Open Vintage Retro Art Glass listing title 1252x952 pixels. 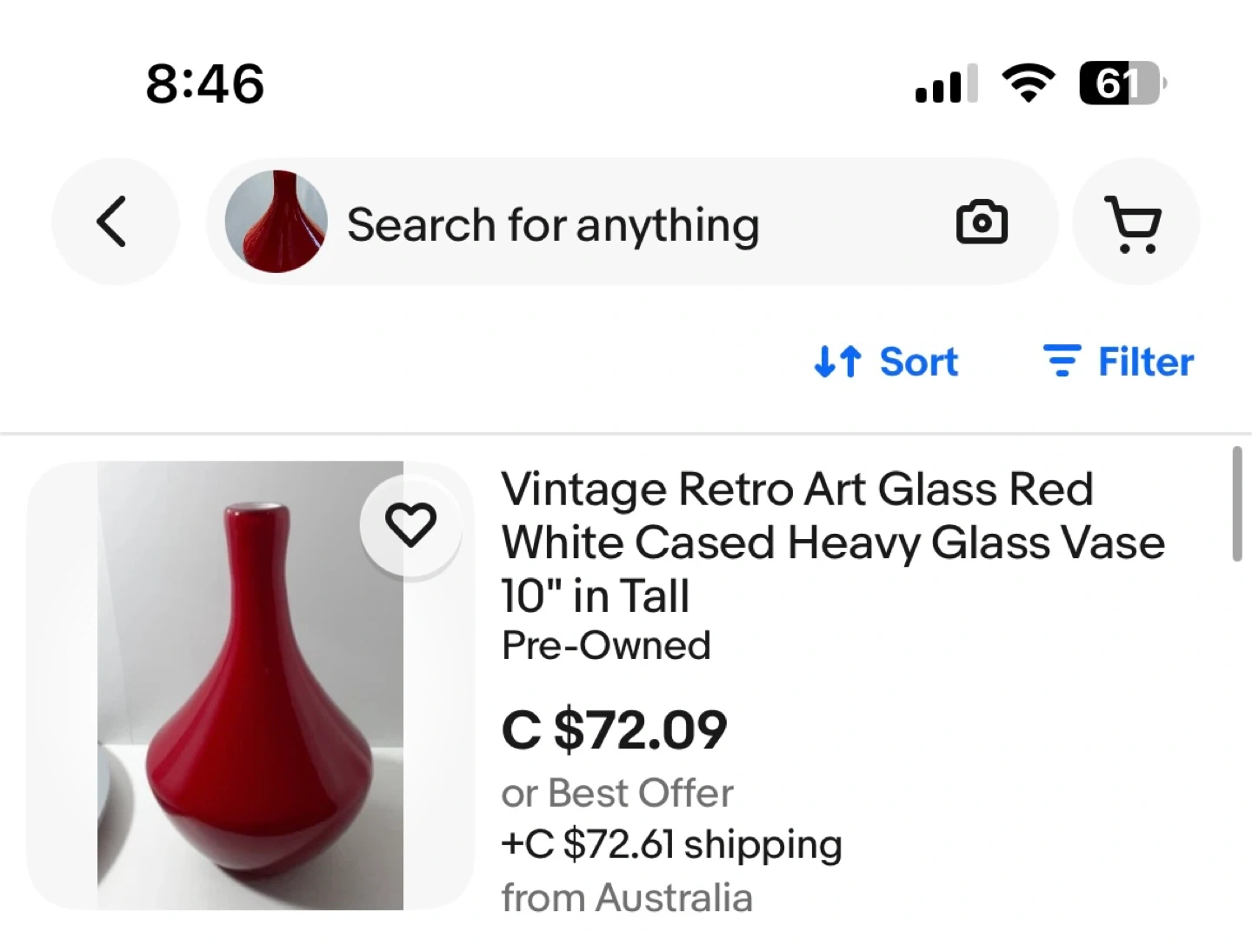tap(832, 542)
